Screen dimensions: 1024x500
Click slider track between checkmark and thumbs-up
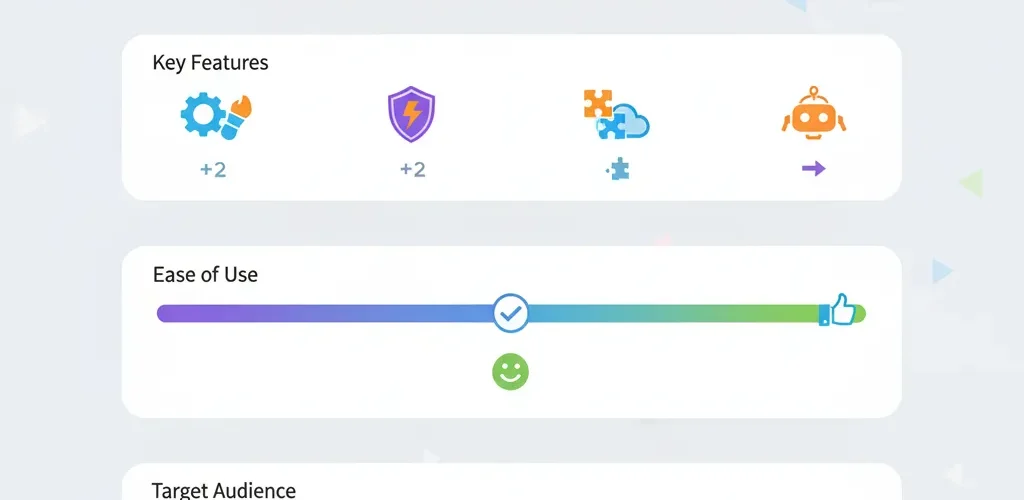click(x=670, y=313)
